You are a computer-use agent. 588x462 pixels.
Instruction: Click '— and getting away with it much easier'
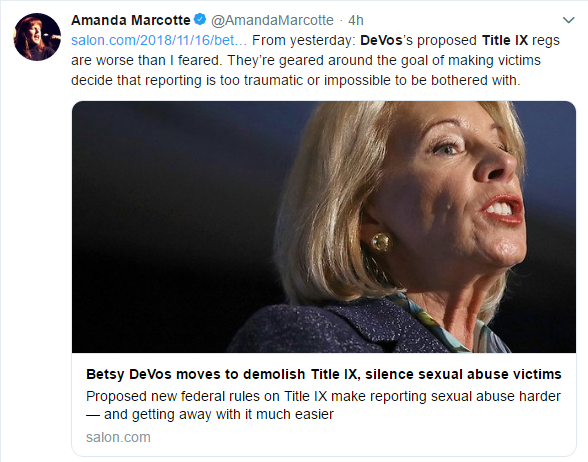[210, 414]
